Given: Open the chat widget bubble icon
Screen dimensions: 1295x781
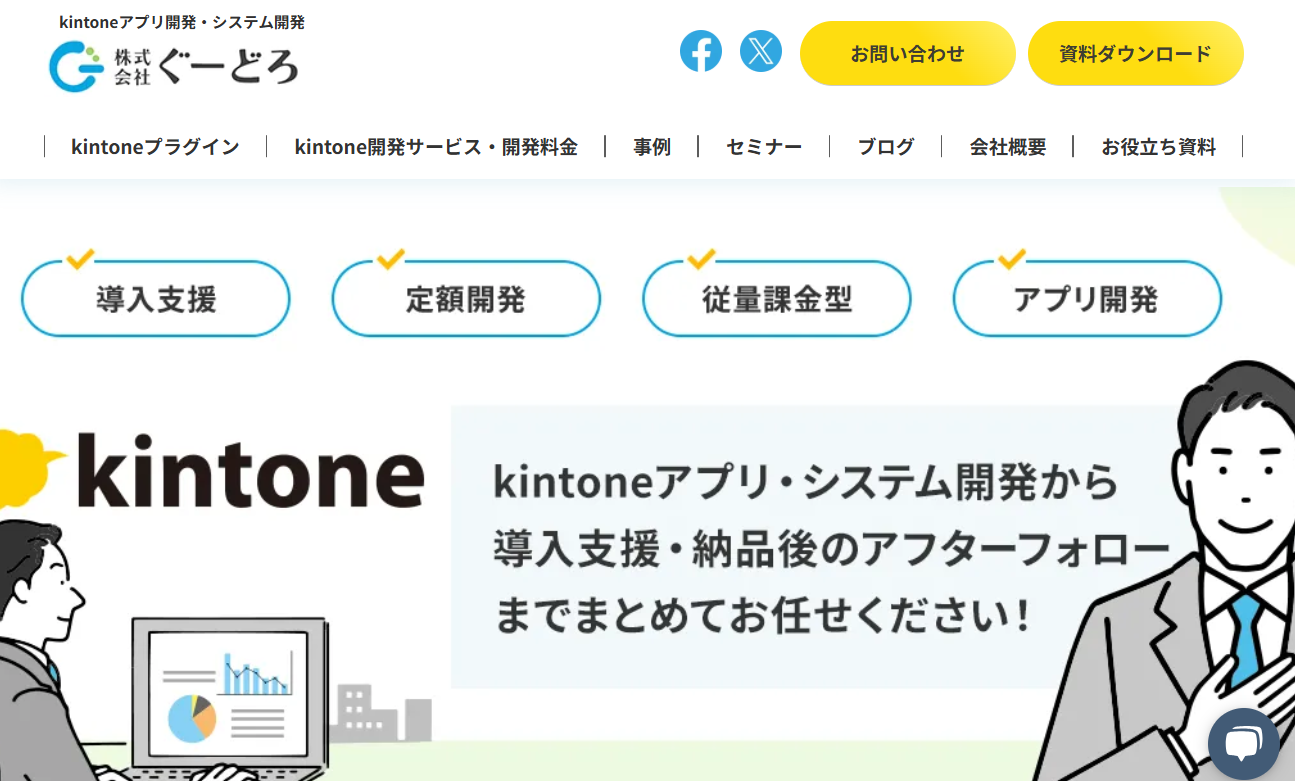Looking at the screenshot, I should point(1243,744).
